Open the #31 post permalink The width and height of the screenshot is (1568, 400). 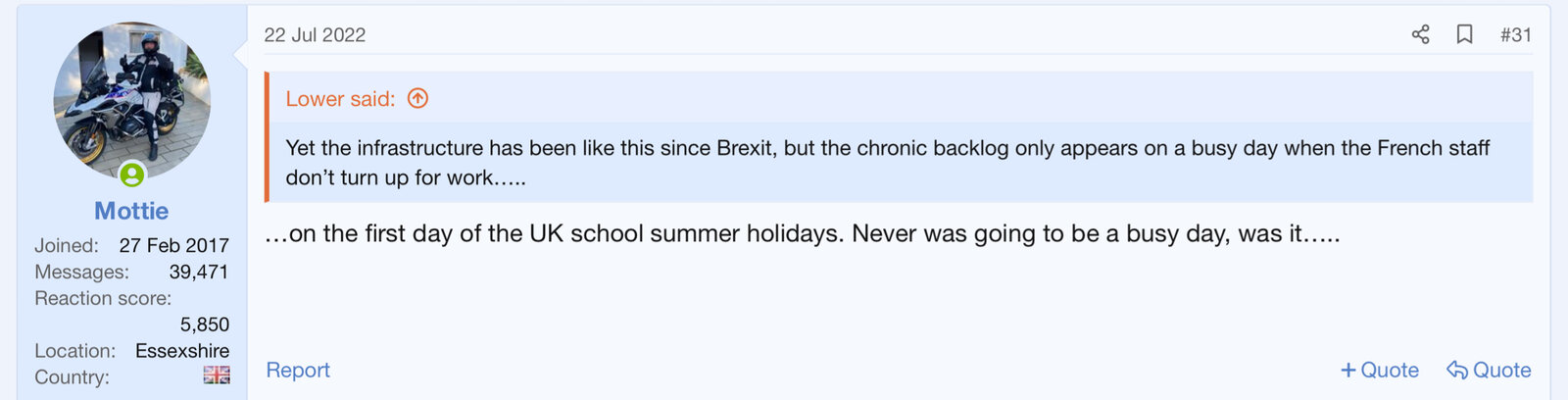[x=1515, y=34]
